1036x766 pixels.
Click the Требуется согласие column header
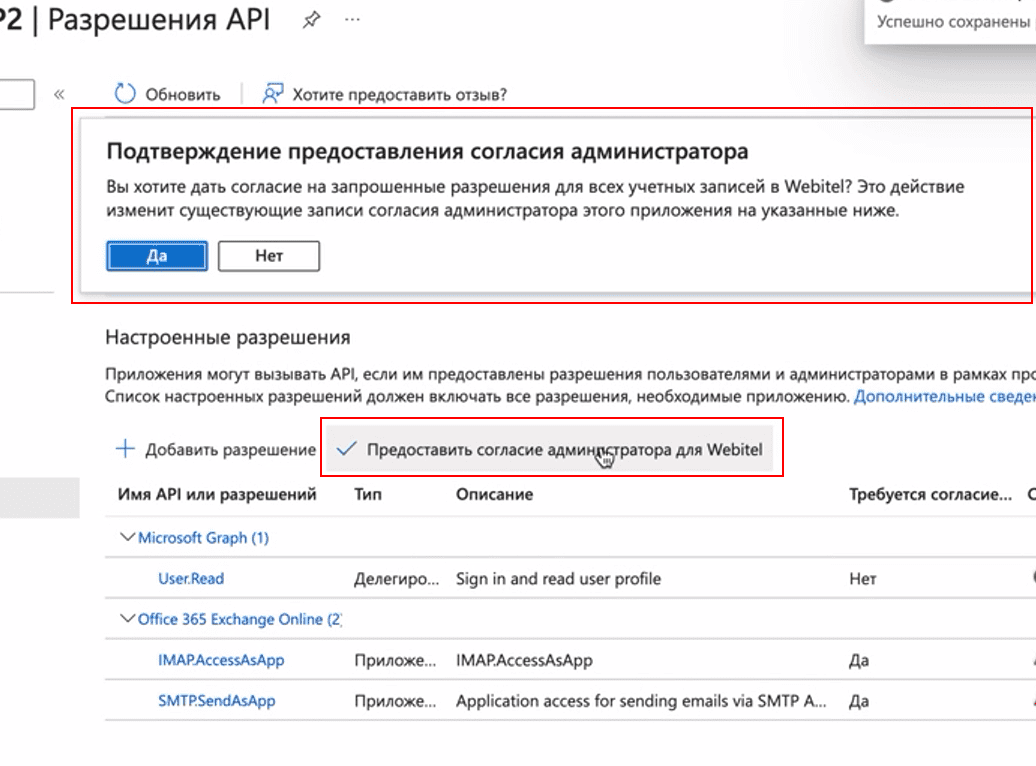[930, 494]
